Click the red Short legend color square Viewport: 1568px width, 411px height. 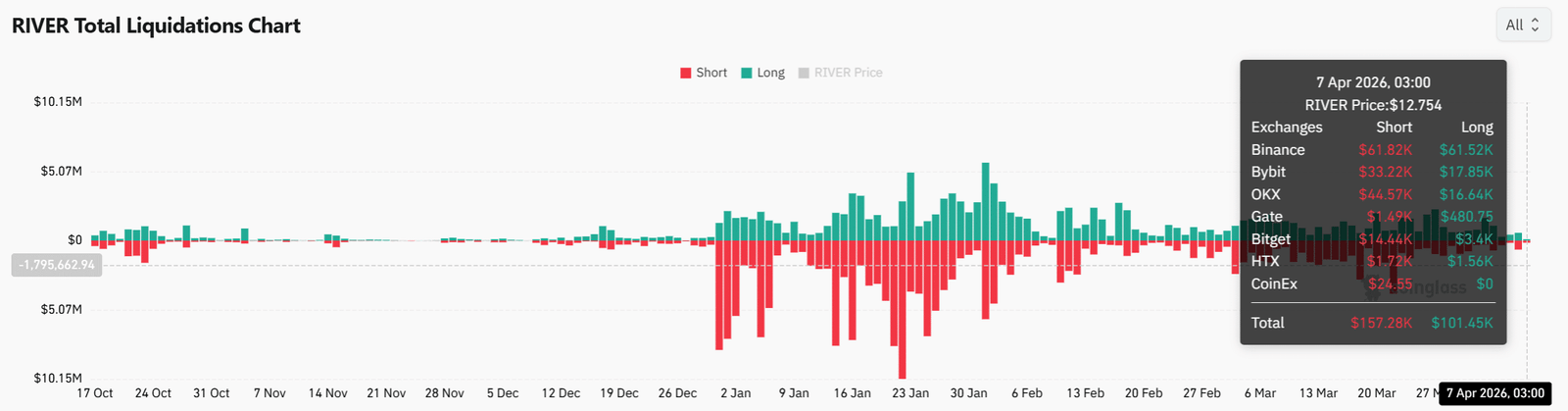(x=686, y=73)
